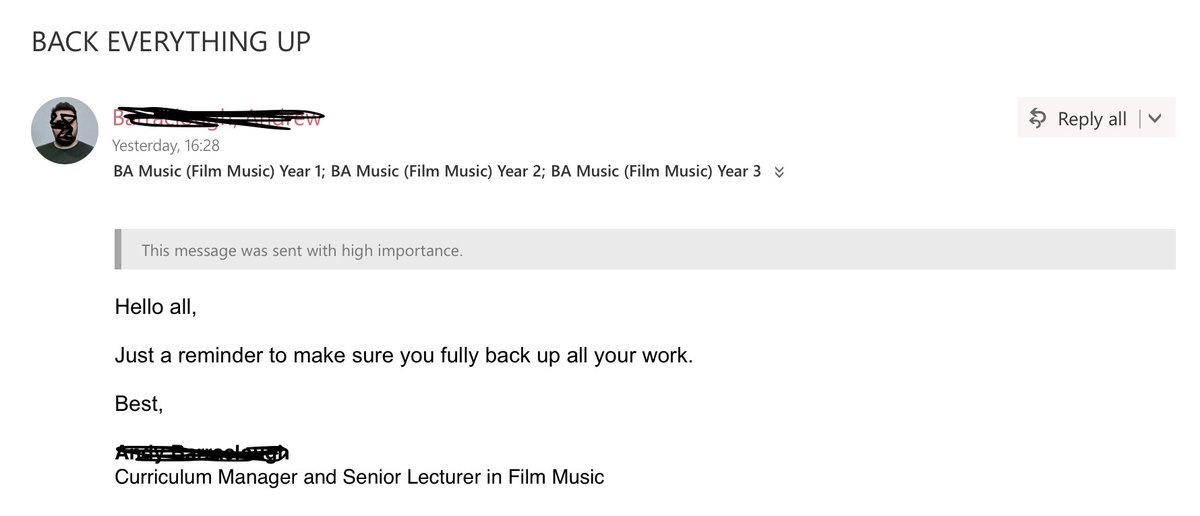Screen dimensions: 1200x516
Task: Click the dark grey bar edging the importance banner
Action: [118, 250]
